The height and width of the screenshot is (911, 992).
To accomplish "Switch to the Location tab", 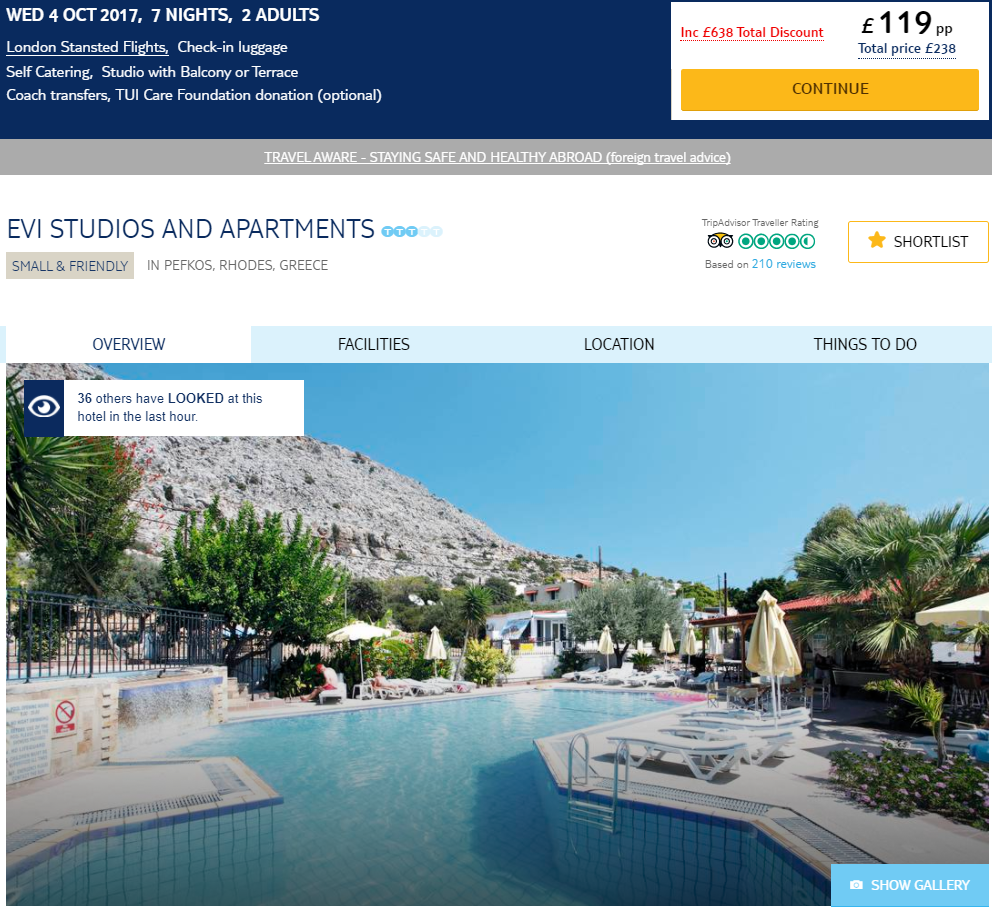I will click(x=619, y=344).
